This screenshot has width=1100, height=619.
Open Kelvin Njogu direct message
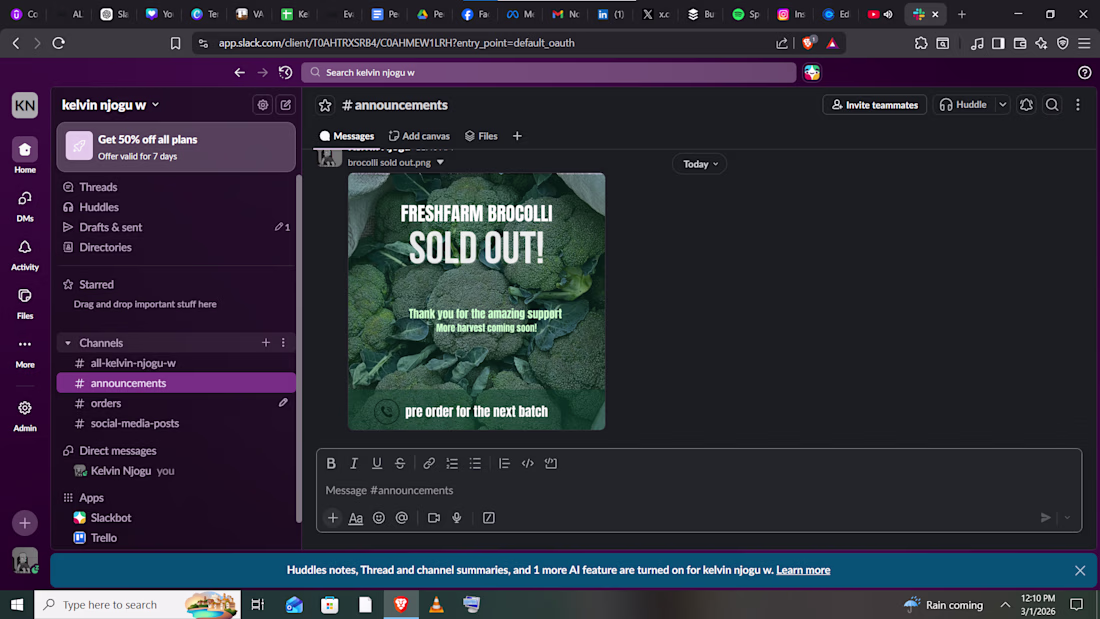pyautogui.click(x=176, y=471)
